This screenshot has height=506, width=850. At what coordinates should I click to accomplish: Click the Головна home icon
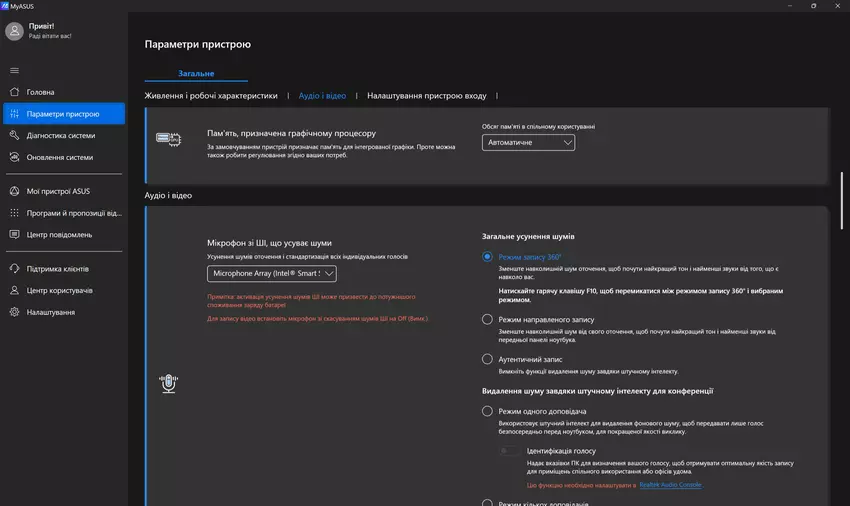(14, 92)
